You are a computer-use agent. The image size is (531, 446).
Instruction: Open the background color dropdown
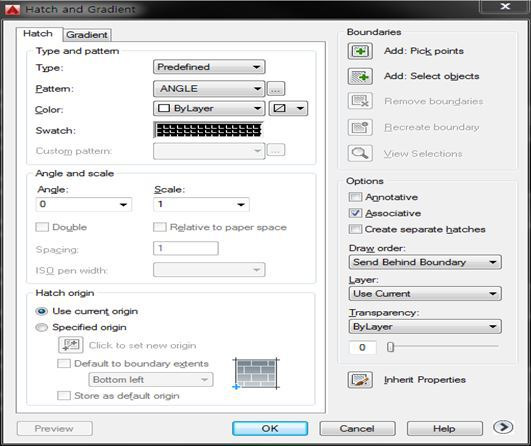[288, 108]
